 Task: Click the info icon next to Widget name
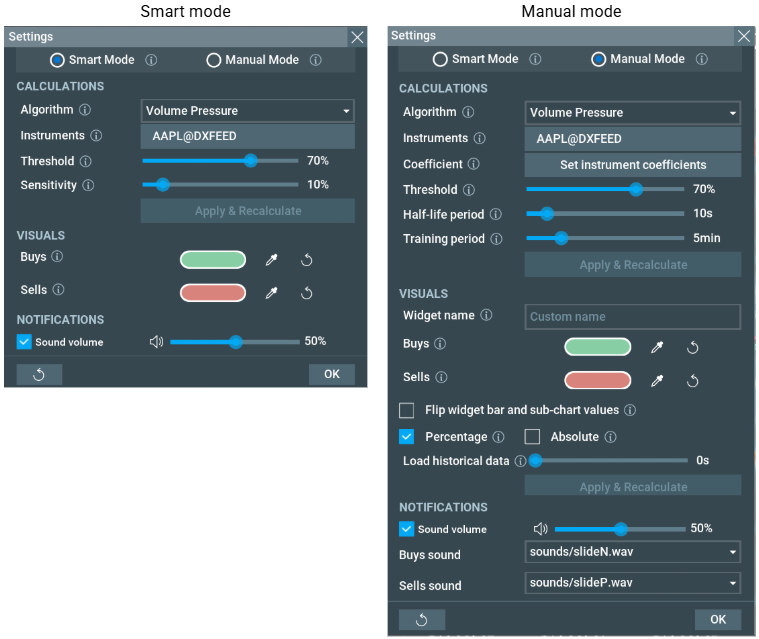coord(486,316)
